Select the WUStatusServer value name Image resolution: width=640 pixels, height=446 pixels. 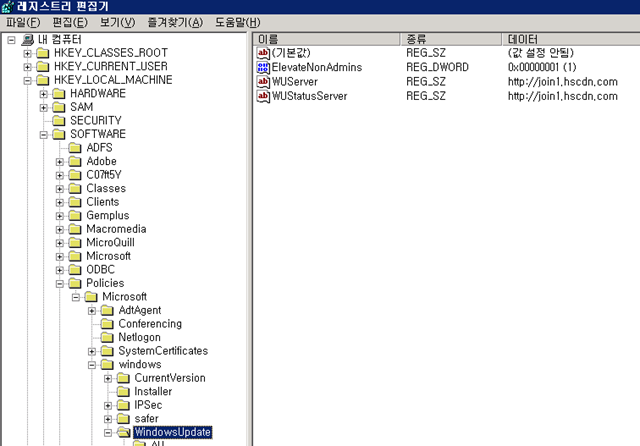click(x=309, y=96)
